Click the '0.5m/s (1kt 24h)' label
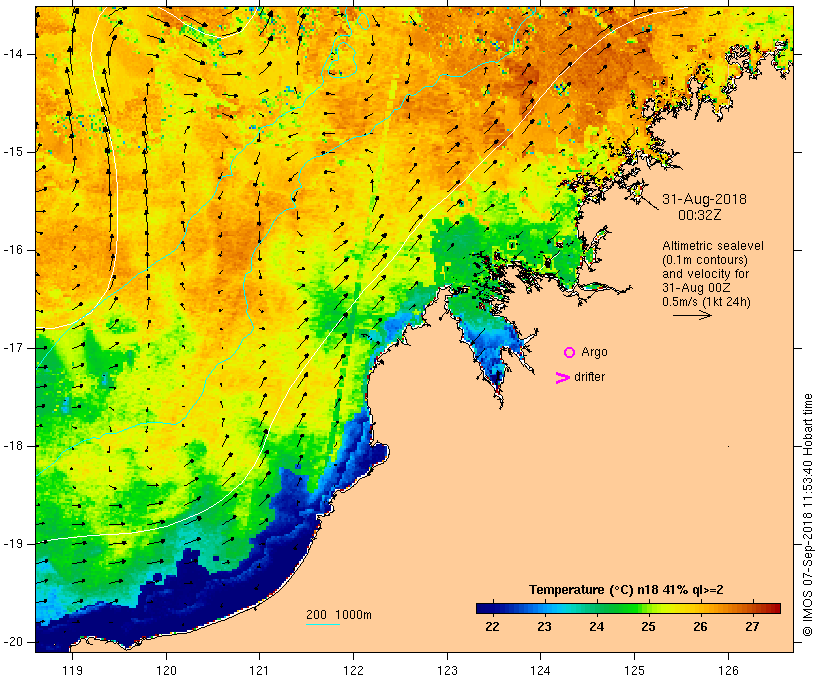 (706, 302)
